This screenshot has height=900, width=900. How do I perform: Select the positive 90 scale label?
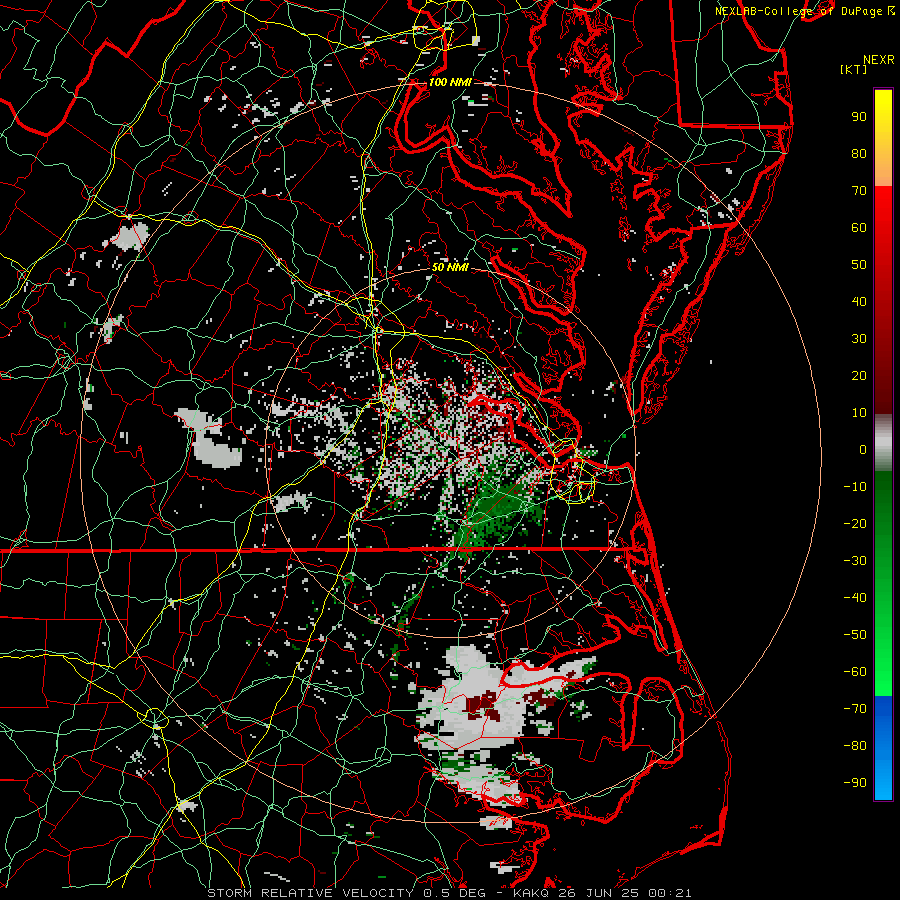tap(859, 117)
